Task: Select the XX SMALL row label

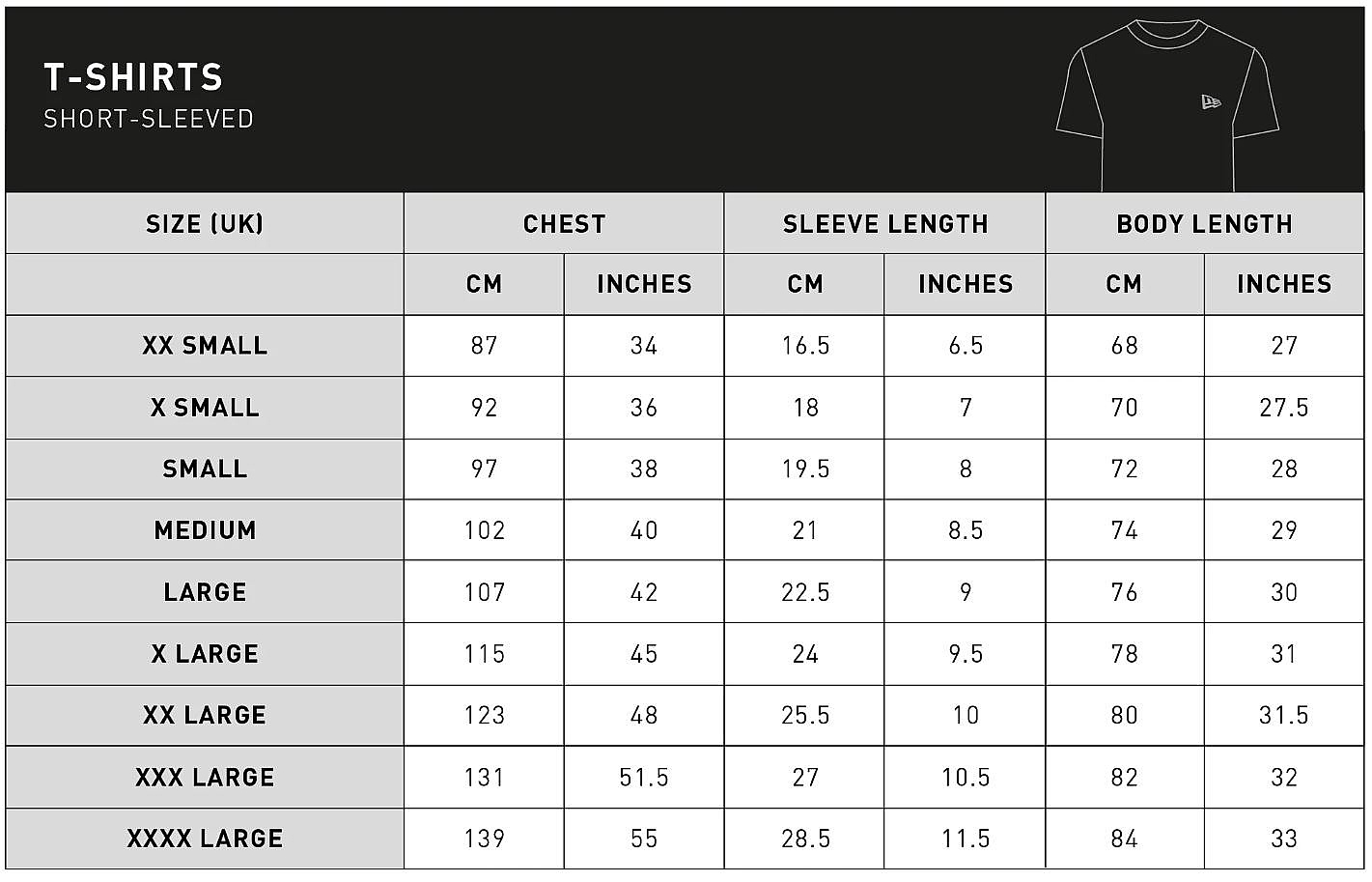Action: [x=205, y=346]
